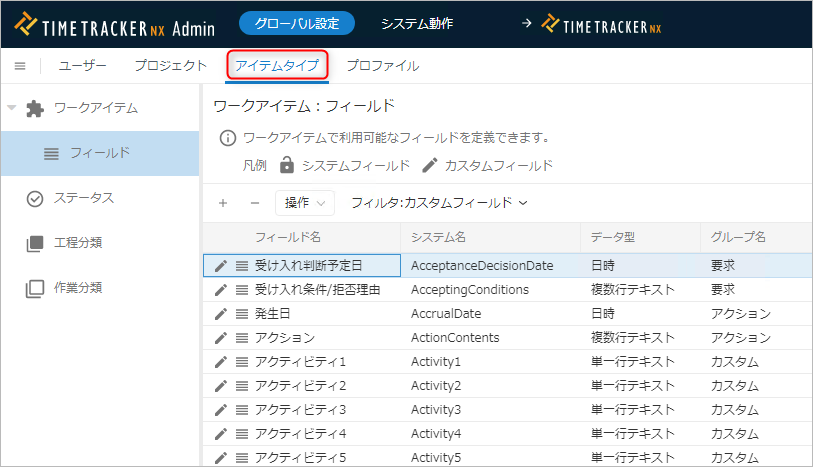Sort by the システム名 column header
Image resolution: width=813 pixels, height=467 pixels.
pos(438,237)
